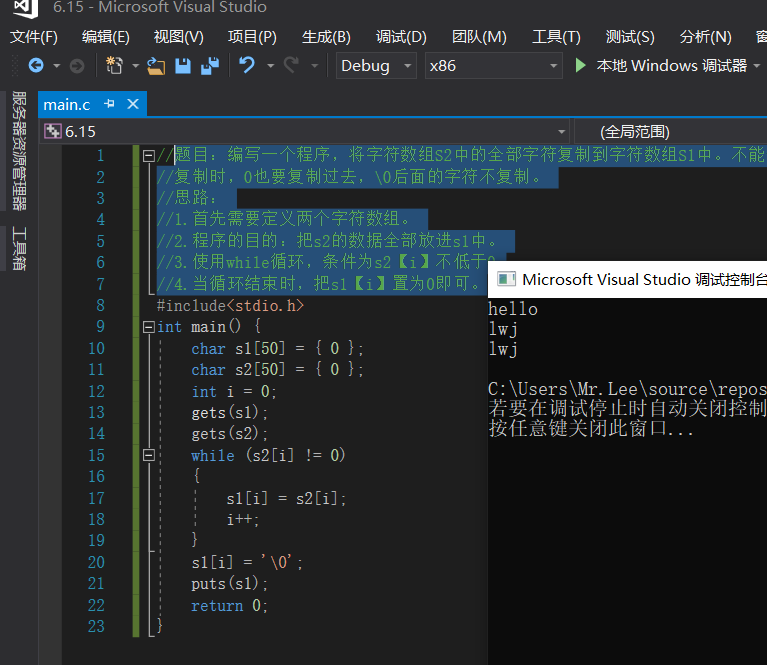Click line number 8 in the gutter
This screenshot has width=767, height=665.
point(100,305)
